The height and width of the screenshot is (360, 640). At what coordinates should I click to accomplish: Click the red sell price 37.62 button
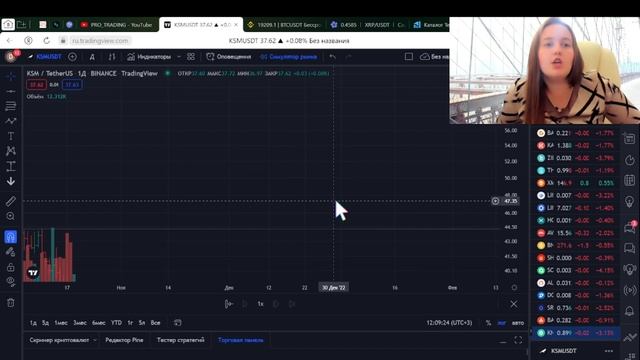tap(36, 85)
